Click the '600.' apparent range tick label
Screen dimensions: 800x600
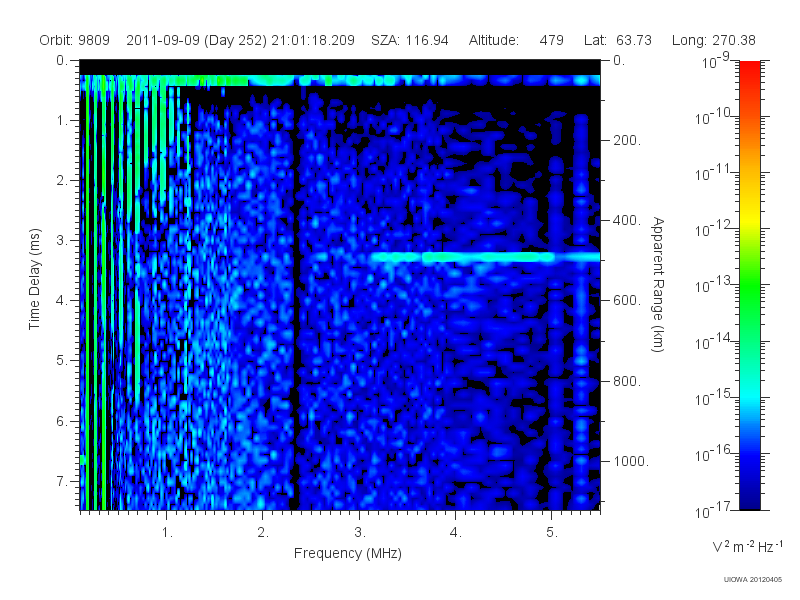[627, 301]
